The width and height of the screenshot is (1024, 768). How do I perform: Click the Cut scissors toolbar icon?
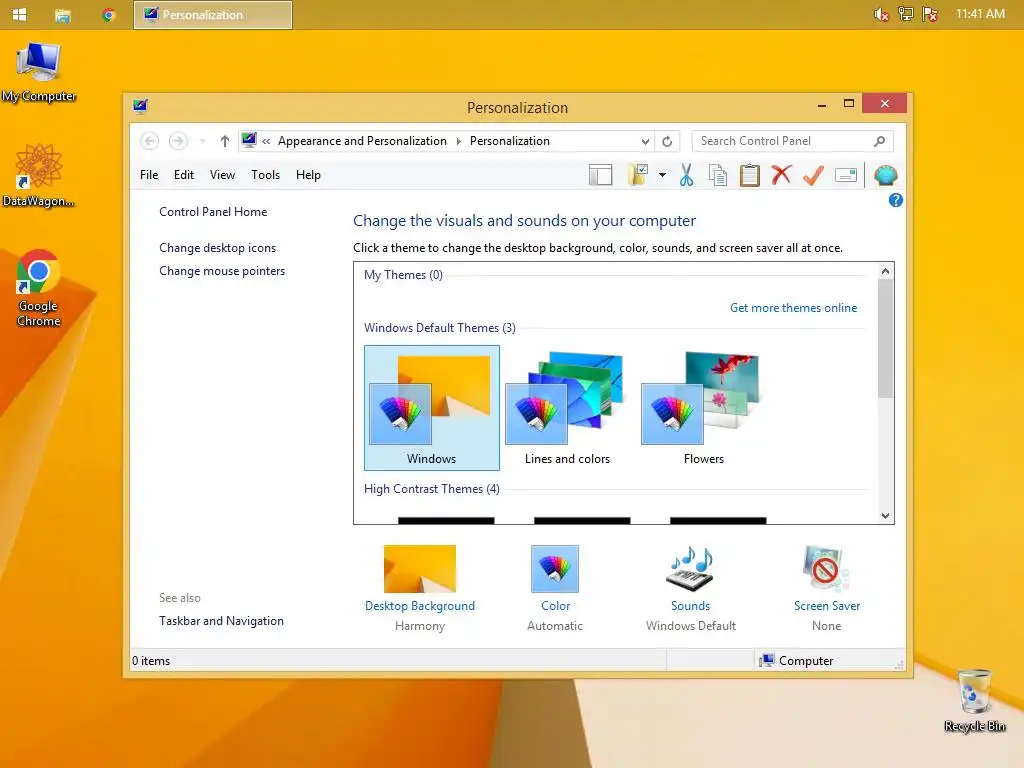[x=686, y=175]
